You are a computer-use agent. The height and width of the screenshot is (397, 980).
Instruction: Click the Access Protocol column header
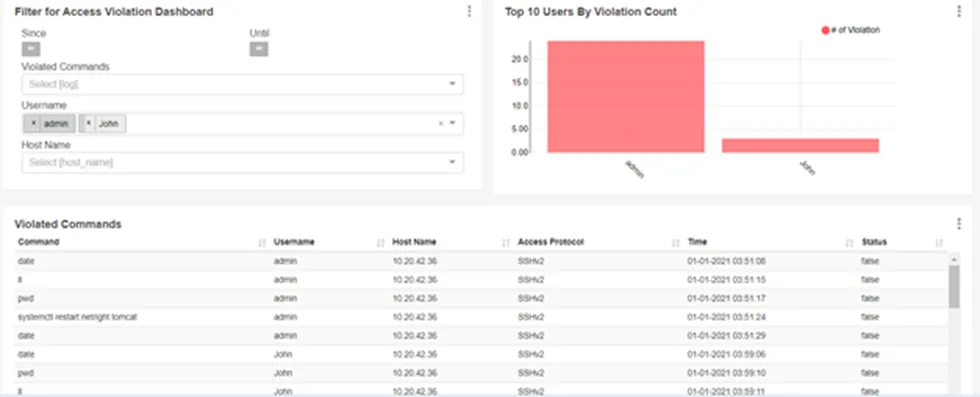click(x=551, y=242)
